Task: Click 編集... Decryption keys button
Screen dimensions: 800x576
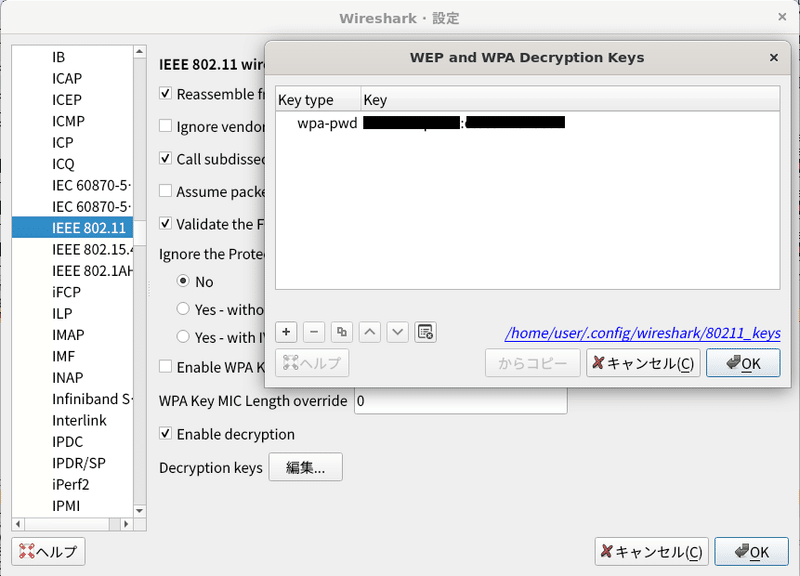Action: point(306,467)
